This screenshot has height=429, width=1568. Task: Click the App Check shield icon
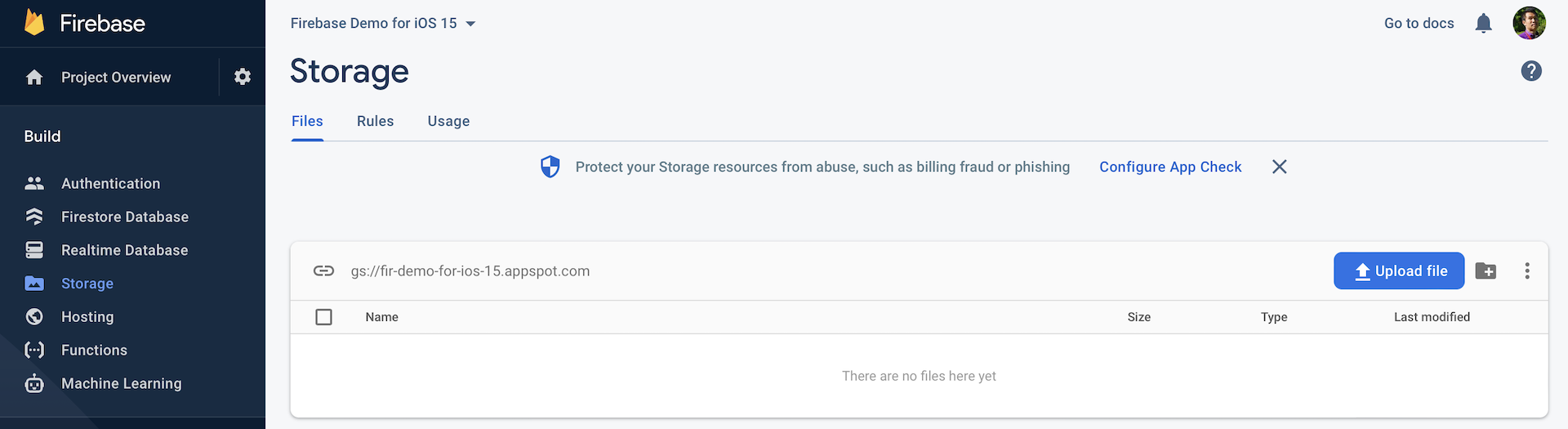550,167
